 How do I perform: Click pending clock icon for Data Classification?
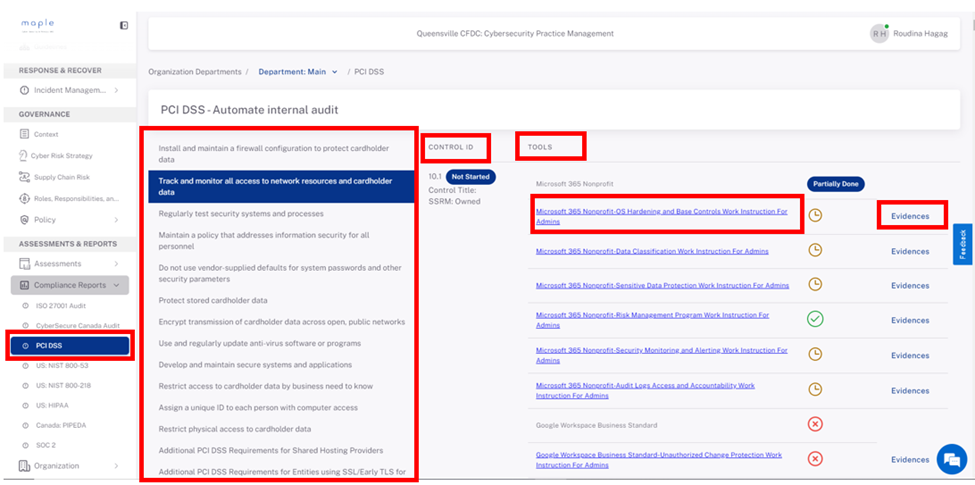coord(815,250)
